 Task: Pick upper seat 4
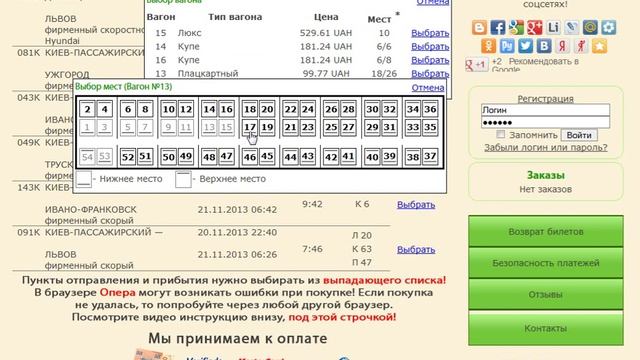[x=104, y=109]
